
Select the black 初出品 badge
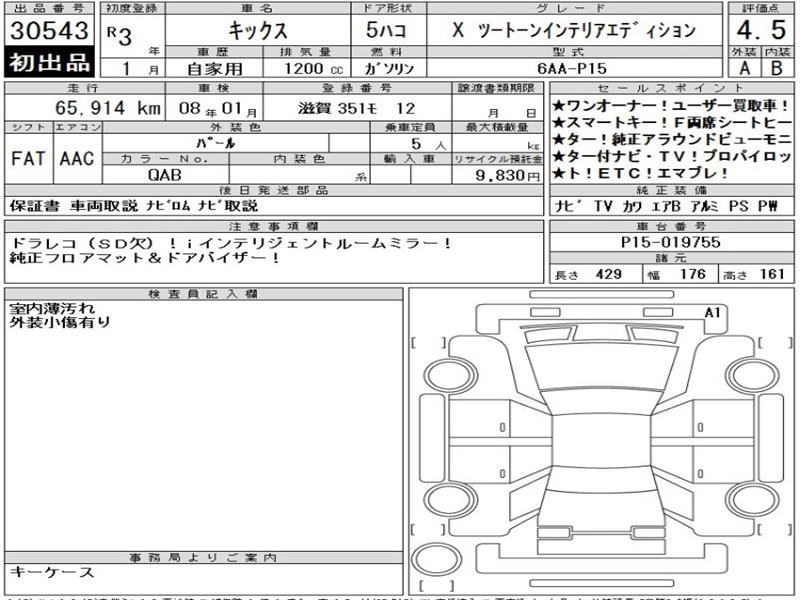click(49, 62)
